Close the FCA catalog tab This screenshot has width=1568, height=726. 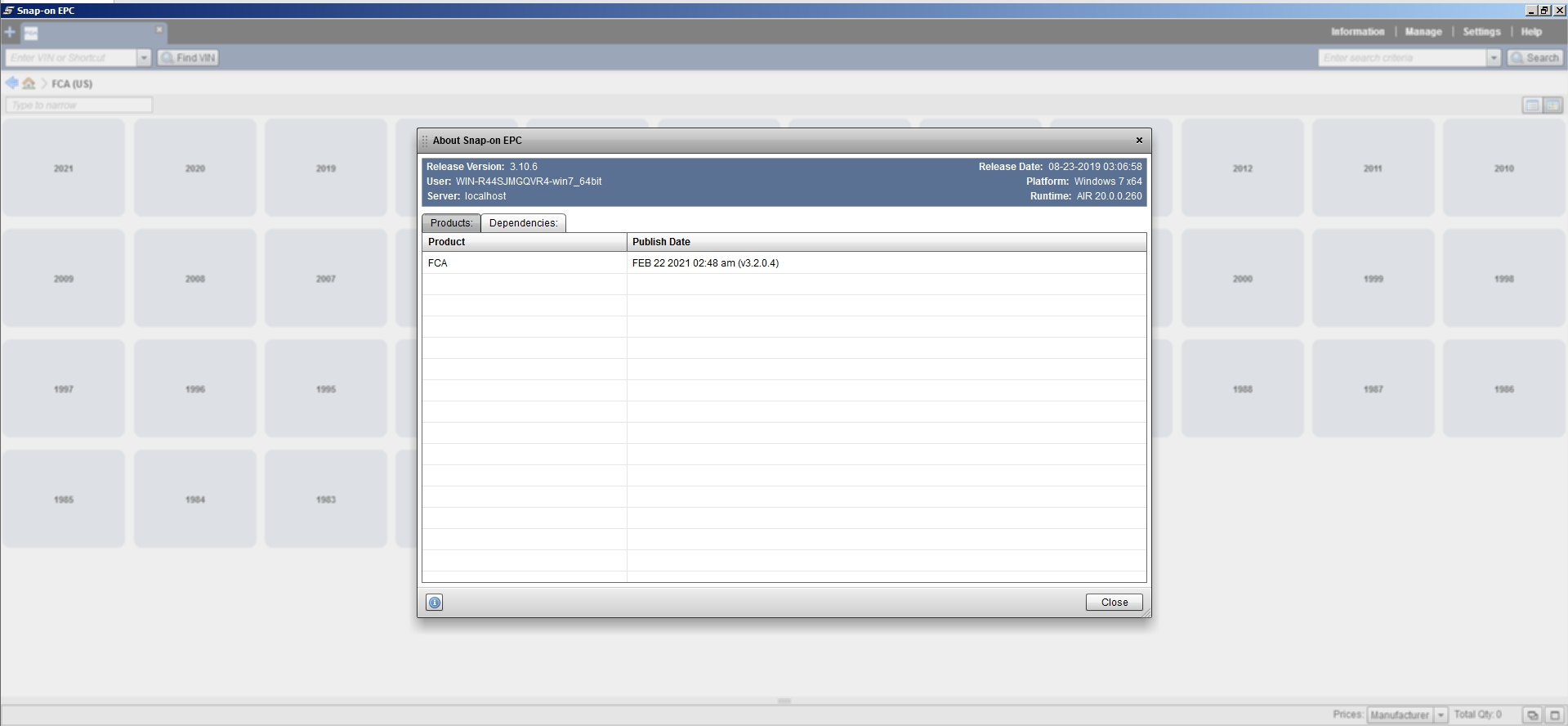pyautogui.click(x=159, y=29)
